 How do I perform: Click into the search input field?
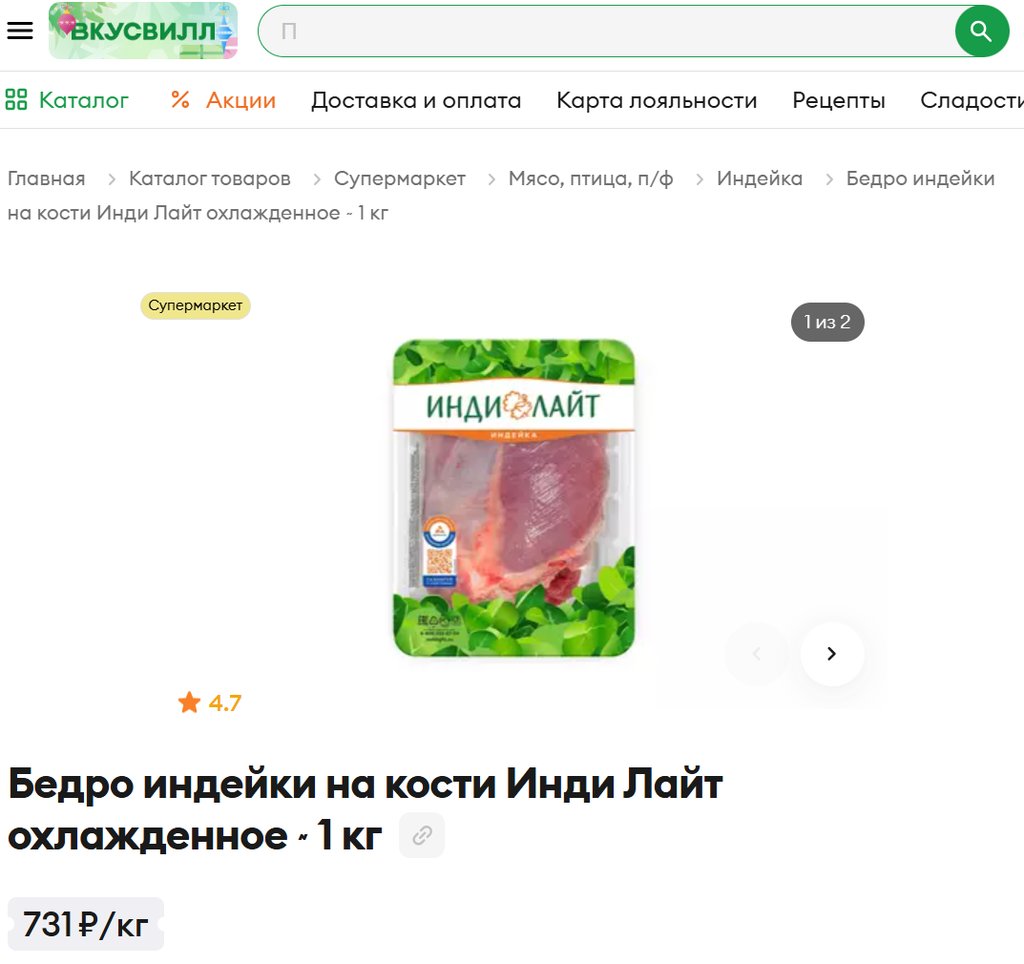[607, 31]
